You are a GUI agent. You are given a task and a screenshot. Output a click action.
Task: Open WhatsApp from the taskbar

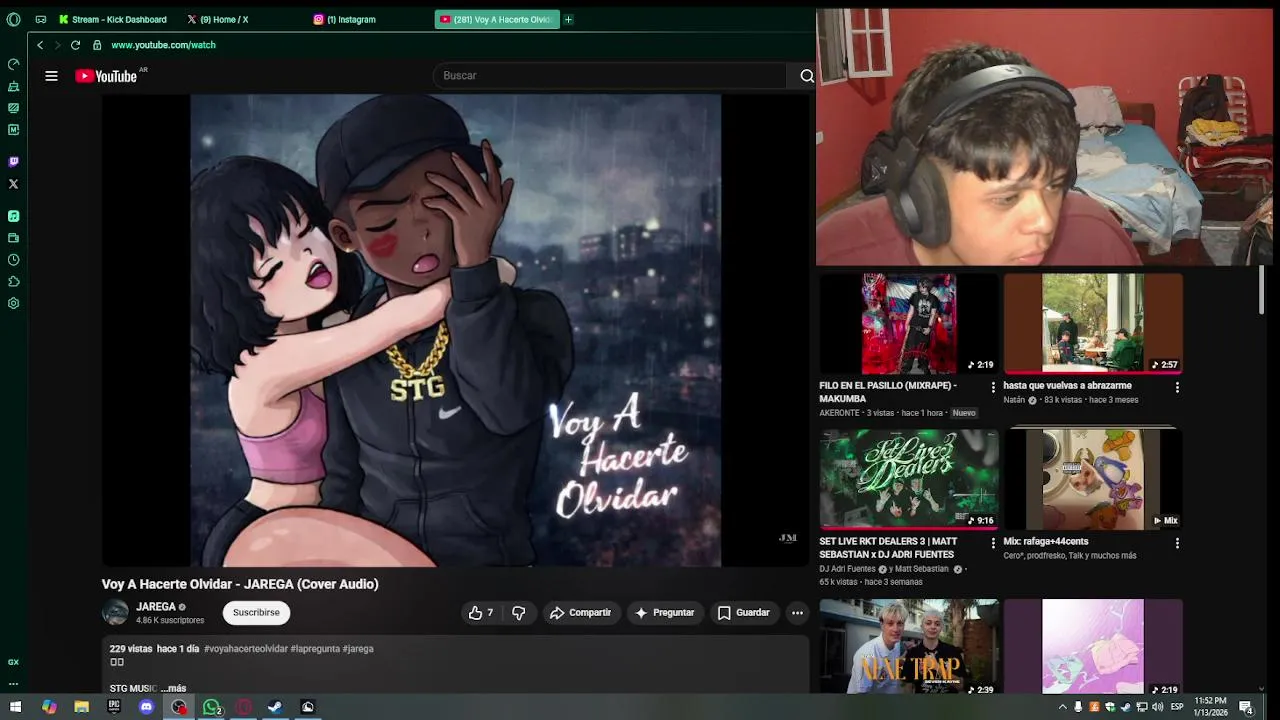point(211,707)
